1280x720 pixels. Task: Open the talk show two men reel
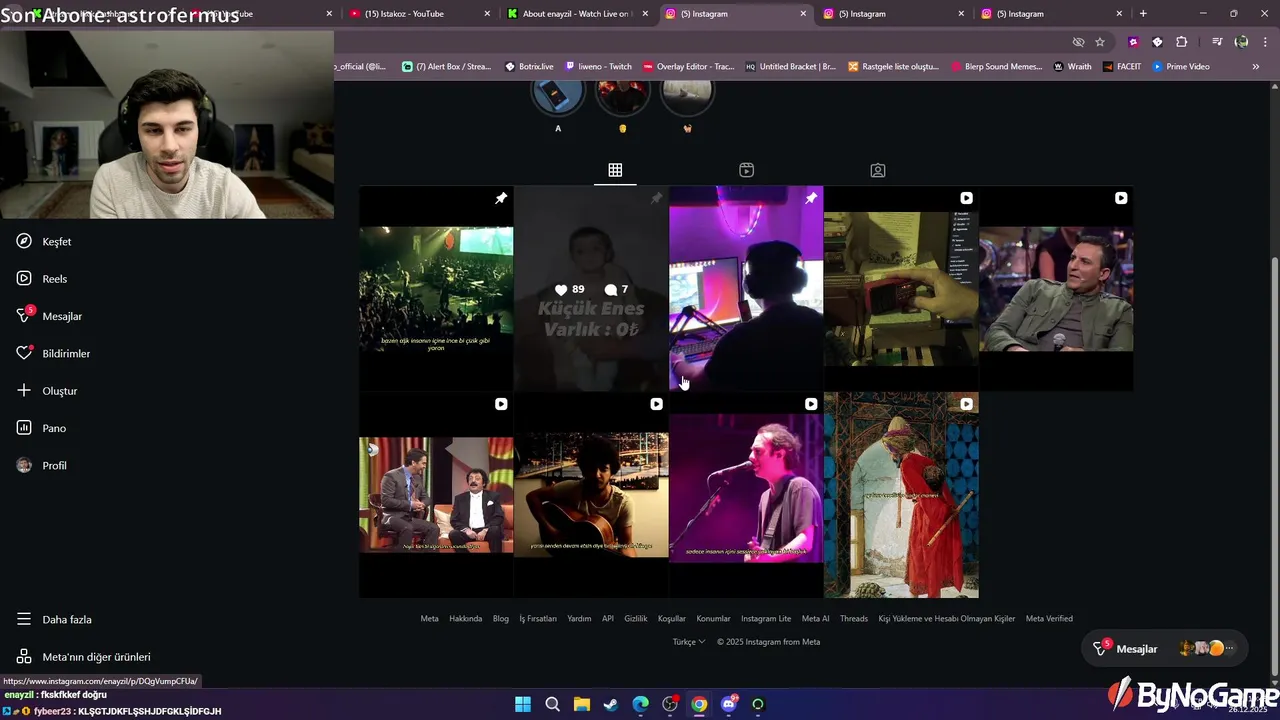(x=436, y=495)
